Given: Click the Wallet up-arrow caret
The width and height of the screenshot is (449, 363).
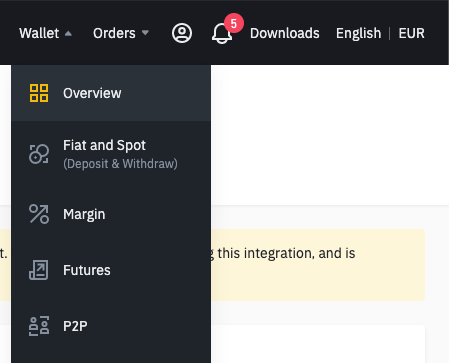Looking at the screenshot, I should click(68, 33).
